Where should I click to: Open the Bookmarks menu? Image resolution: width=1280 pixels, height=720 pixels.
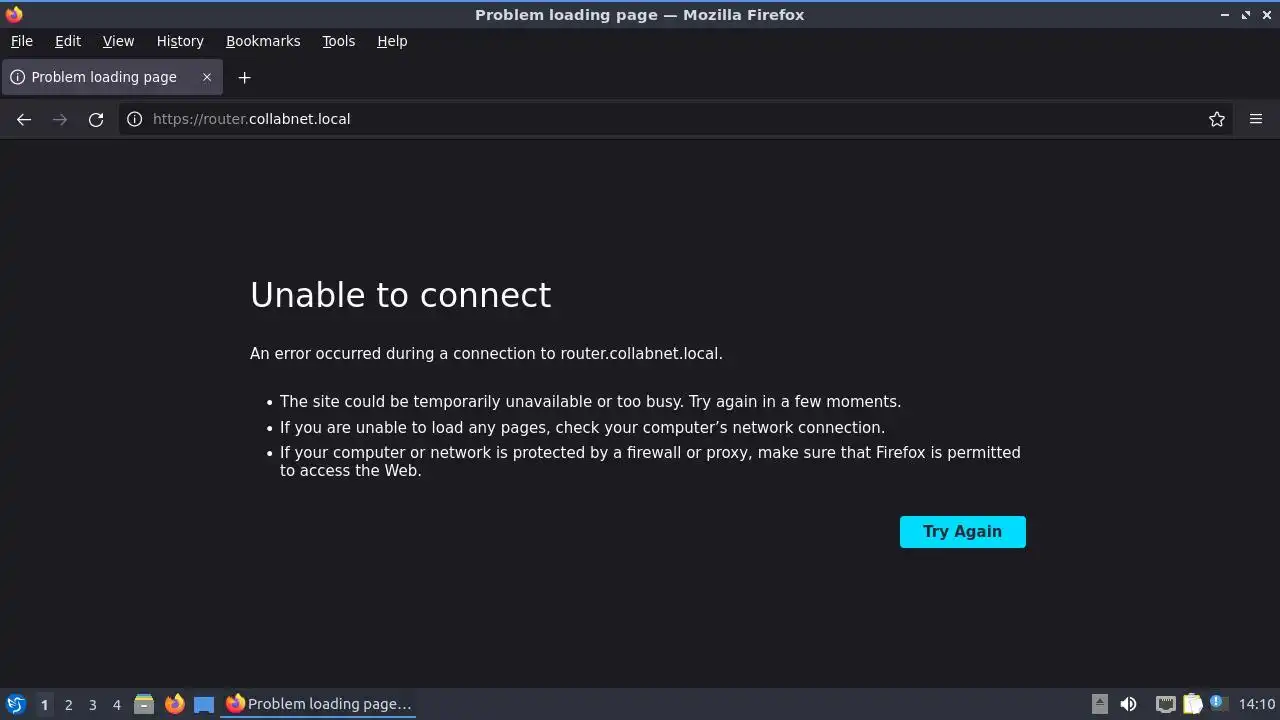tap(263, 41)
